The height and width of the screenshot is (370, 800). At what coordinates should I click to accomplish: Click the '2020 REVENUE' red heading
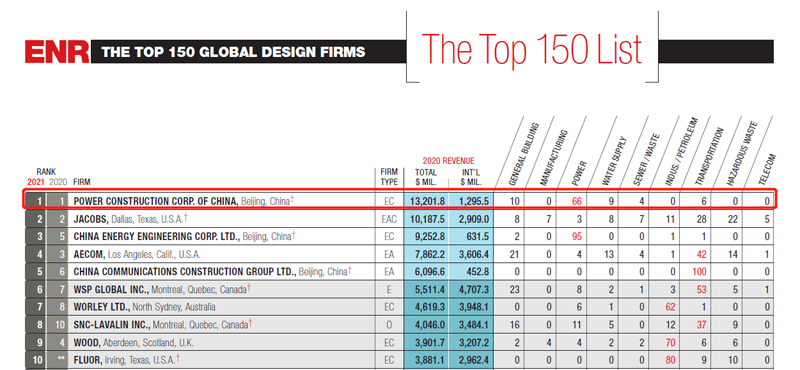click(448, 161)
